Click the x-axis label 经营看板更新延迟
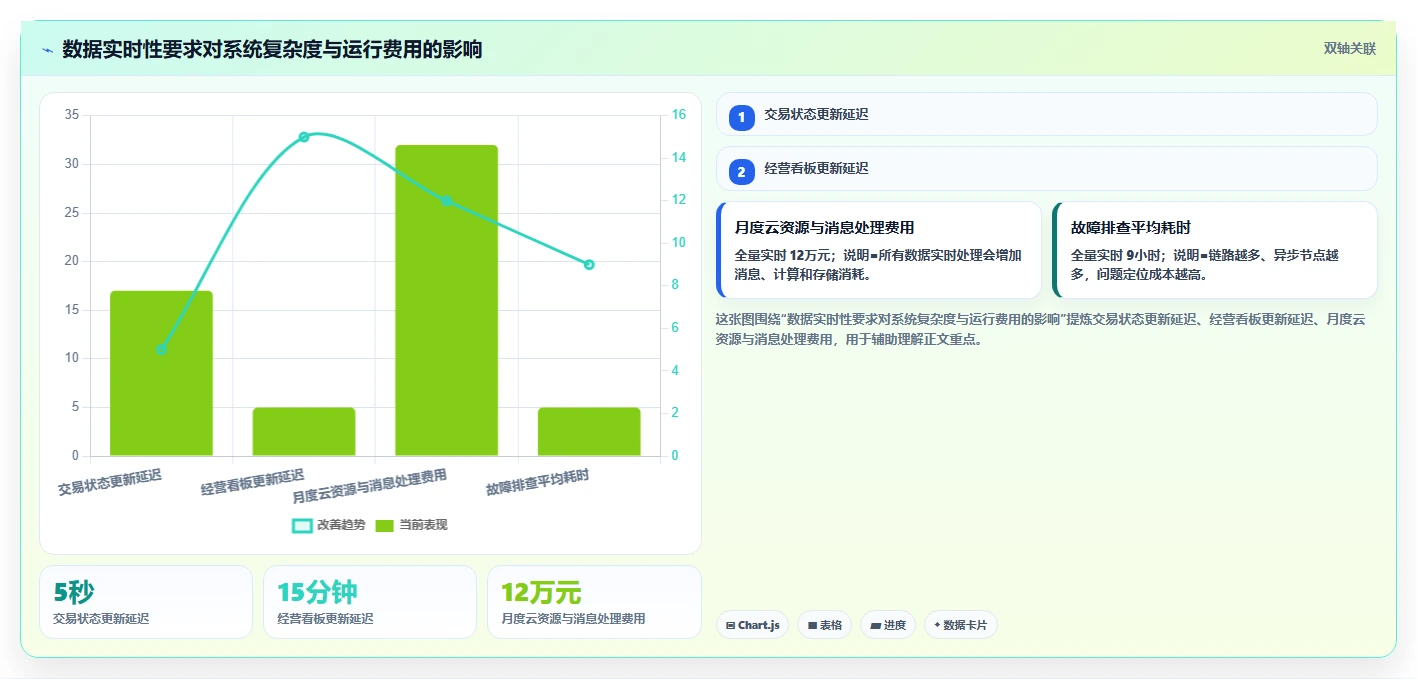 click(252, 481)
